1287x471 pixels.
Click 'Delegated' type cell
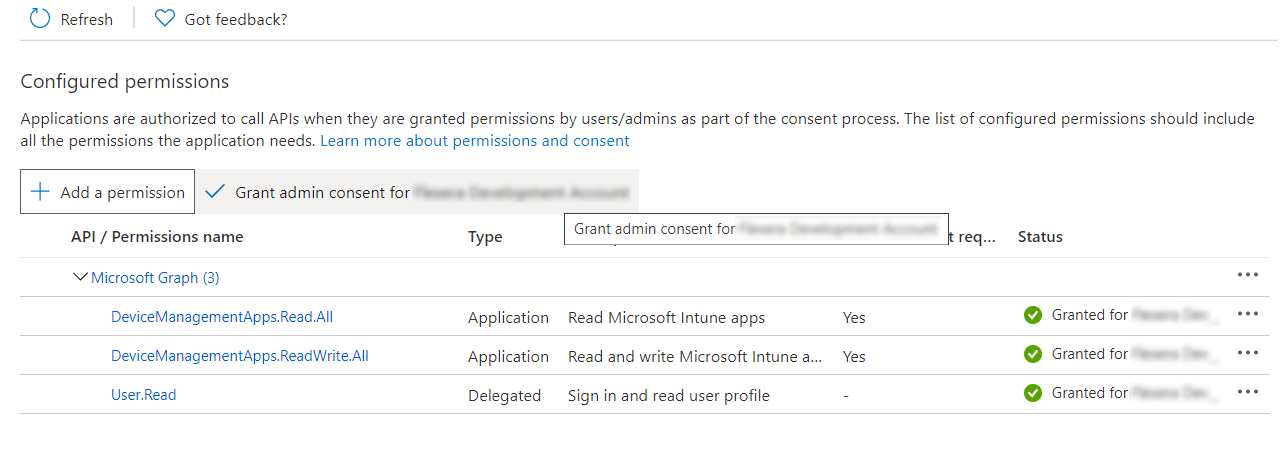pos(504,396)
